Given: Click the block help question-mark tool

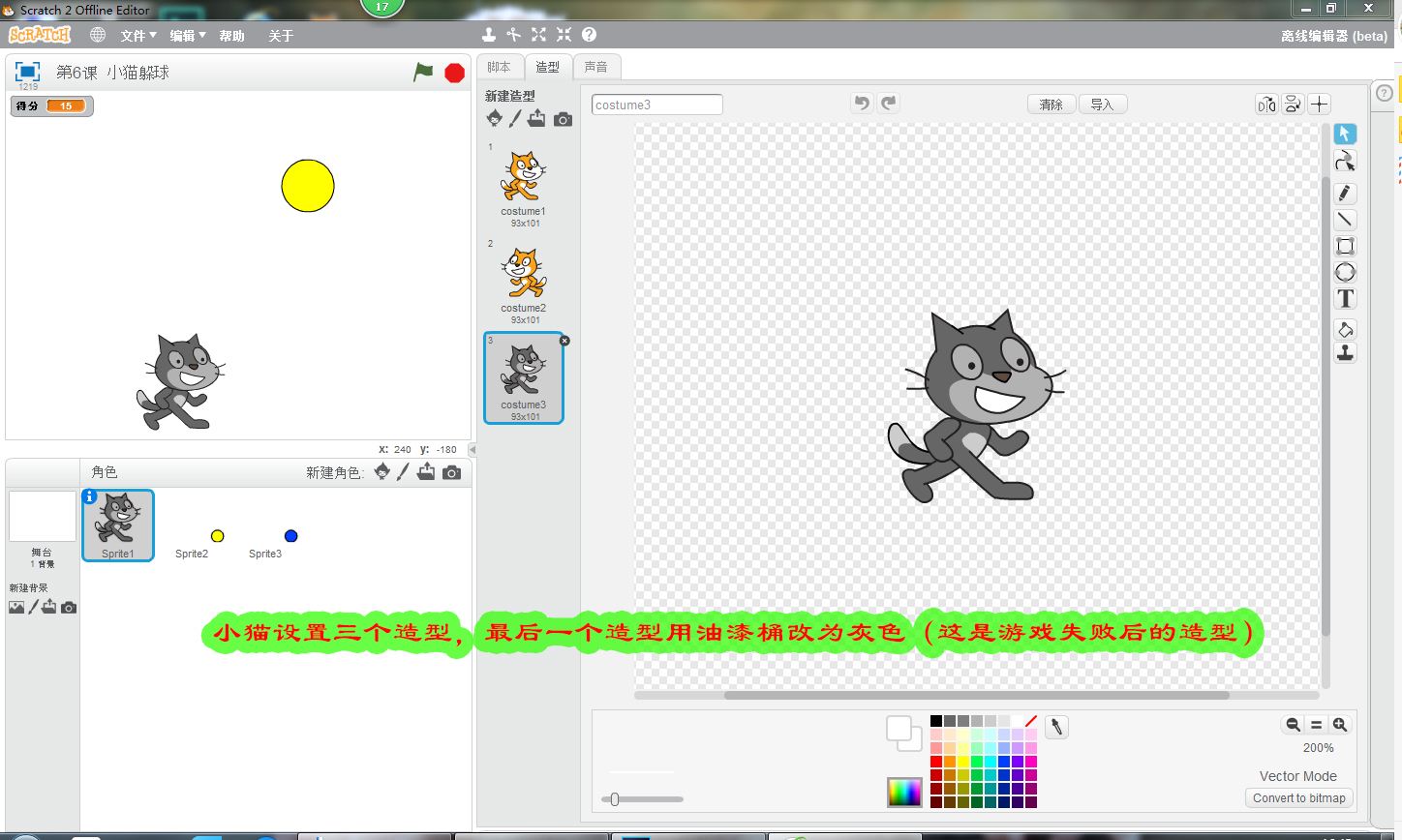Looking at the screenshot, I should [589, 35].
